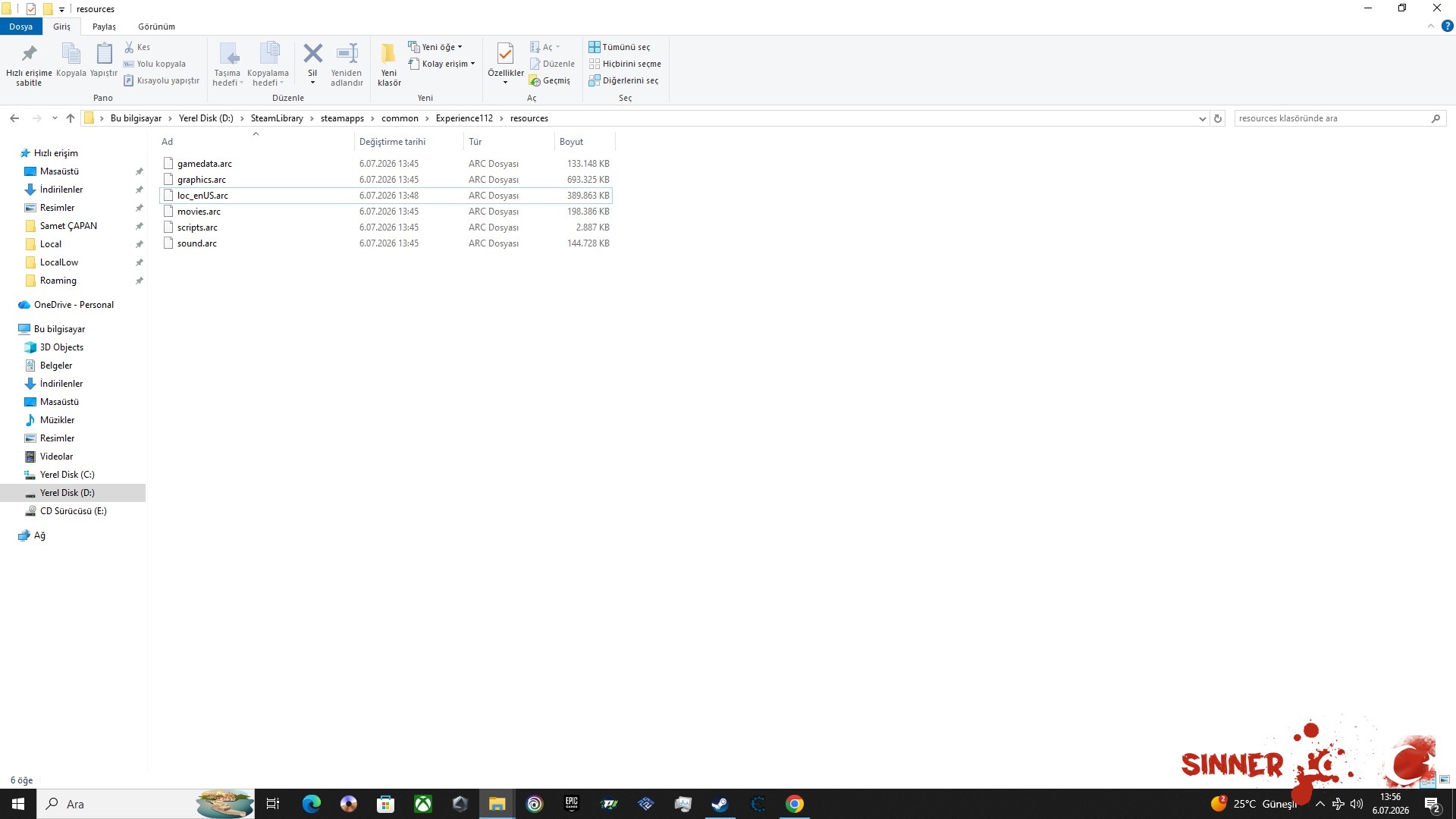Open the Dosya menu tab

click(x=20, y=27)
